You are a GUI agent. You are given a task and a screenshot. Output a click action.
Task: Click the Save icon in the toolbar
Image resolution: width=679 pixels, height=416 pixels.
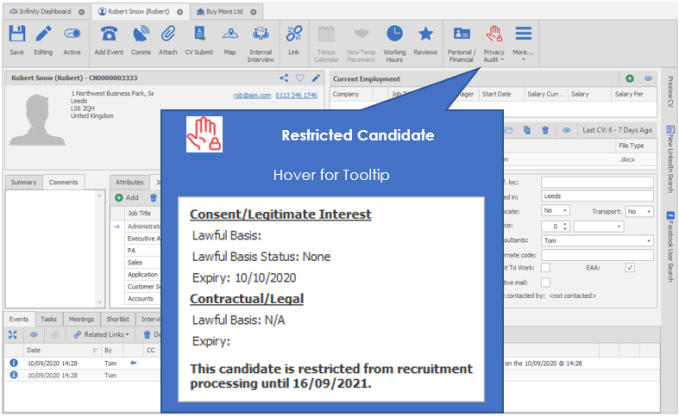tap(16, 40)
